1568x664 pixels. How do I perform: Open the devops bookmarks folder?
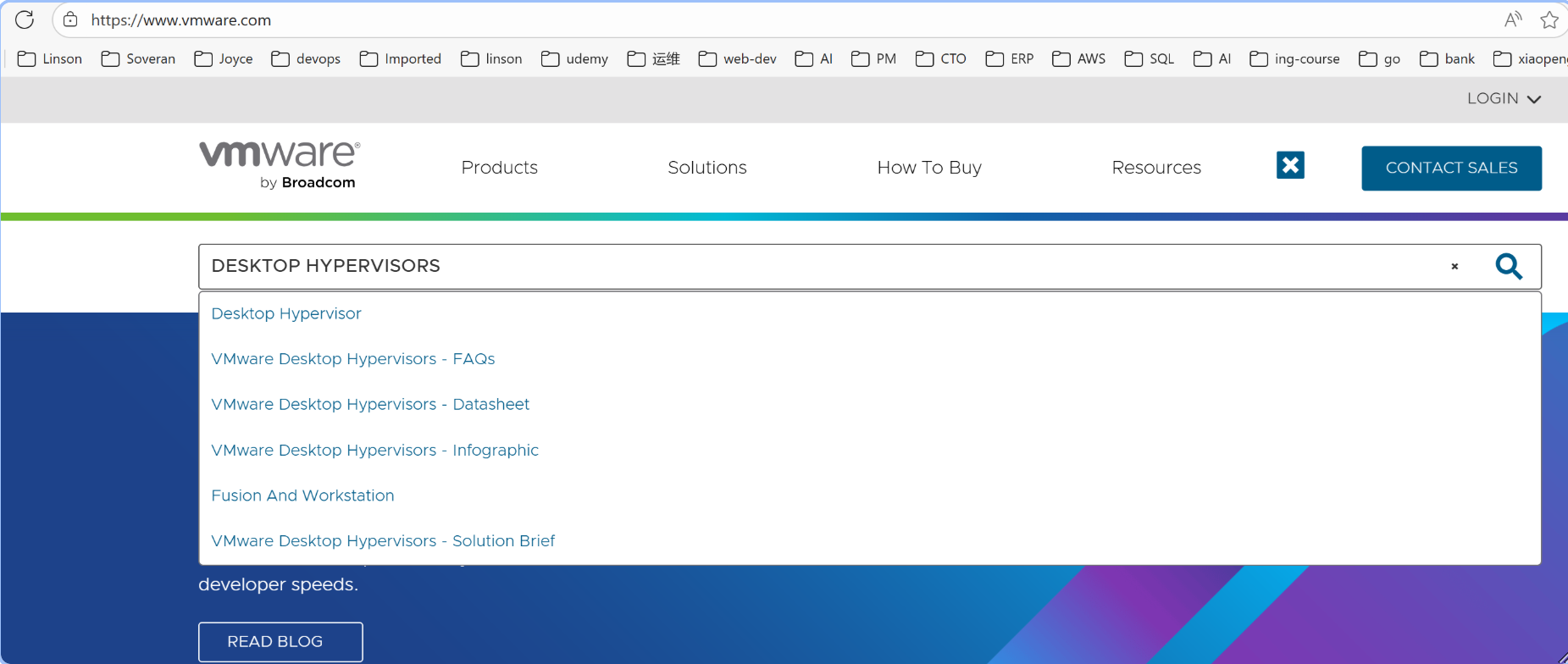306,58
